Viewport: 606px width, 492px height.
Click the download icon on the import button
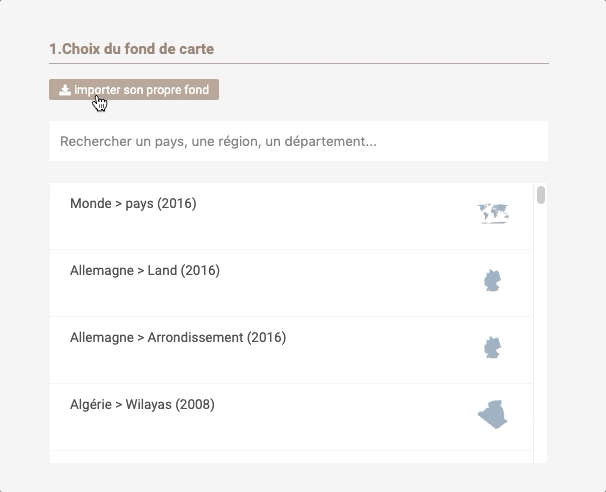[64, 90]
